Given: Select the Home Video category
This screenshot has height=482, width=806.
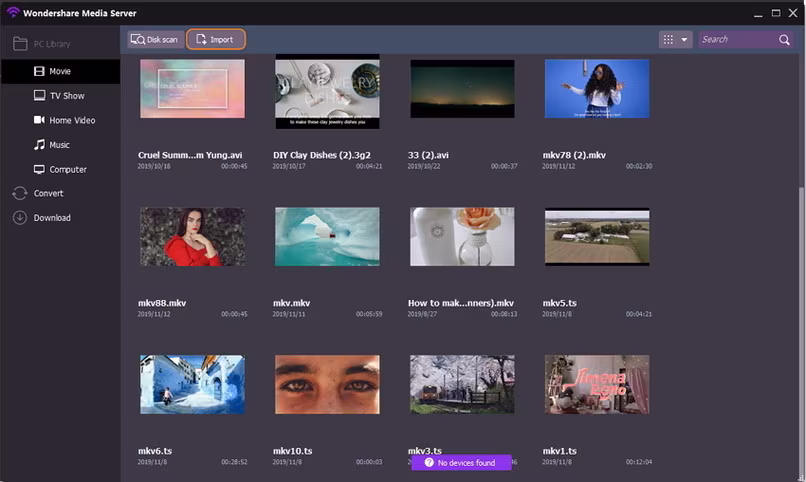Looking at the screenshot, I should pos(61,120).
